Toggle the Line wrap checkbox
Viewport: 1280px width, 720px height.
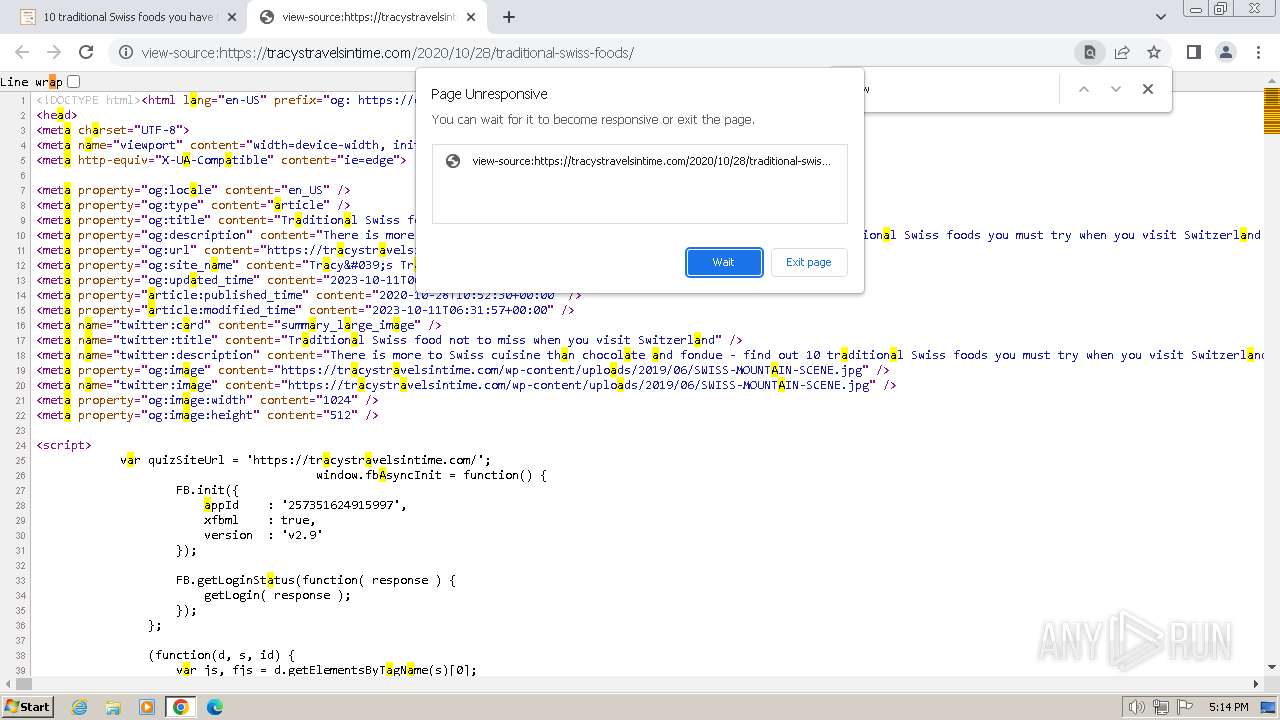coord(73,82)
